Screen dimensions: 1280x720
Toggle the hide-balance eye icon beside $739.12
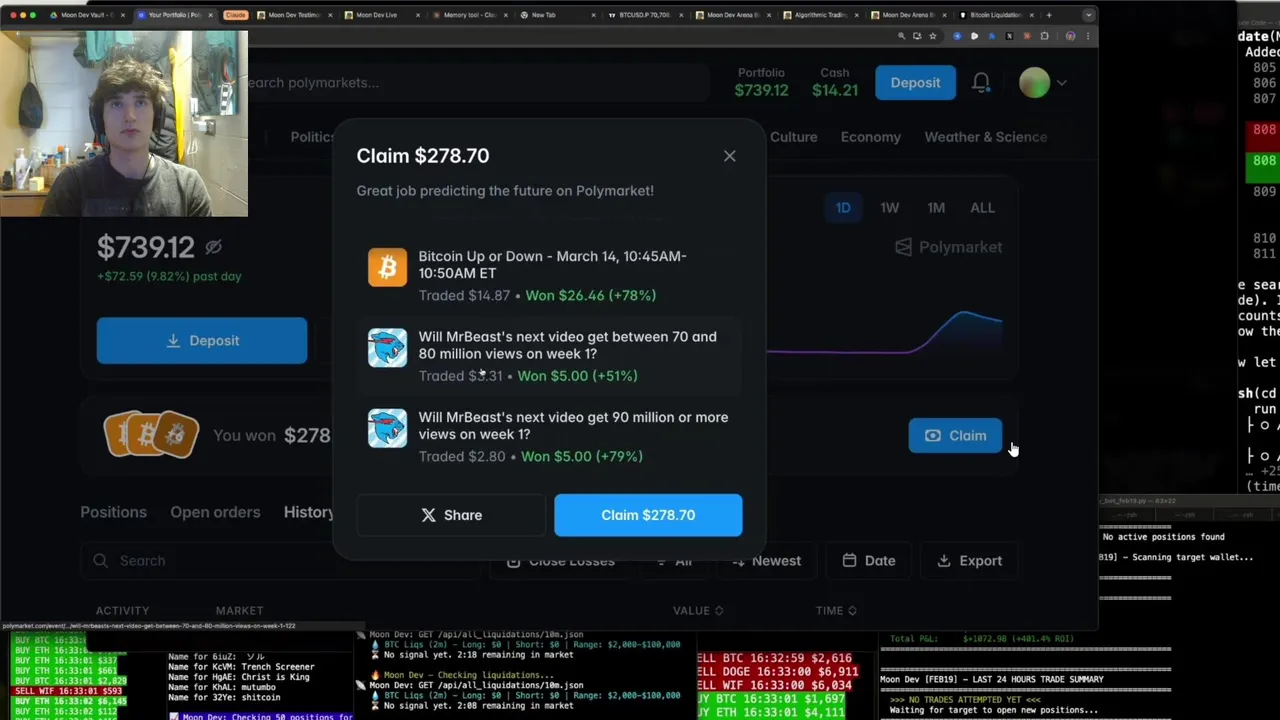point(213,247)
